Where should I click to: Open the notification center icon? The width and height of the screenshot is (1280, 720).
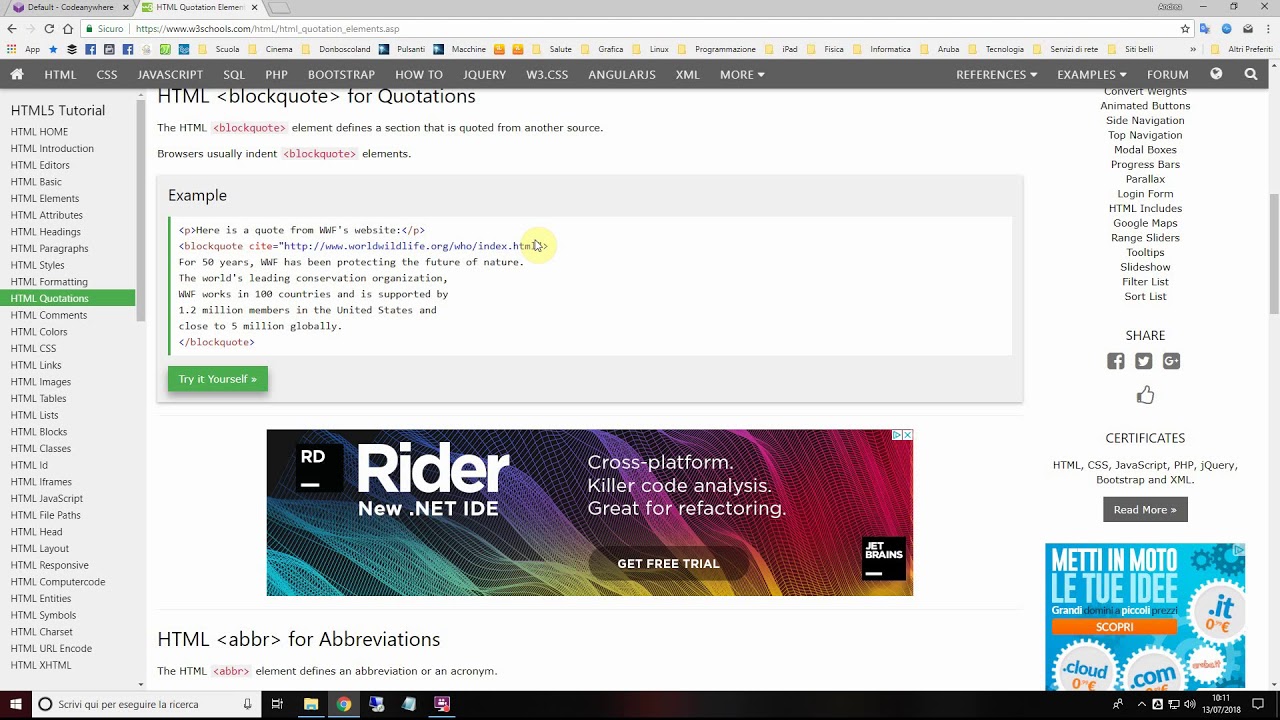[1259, 704]
